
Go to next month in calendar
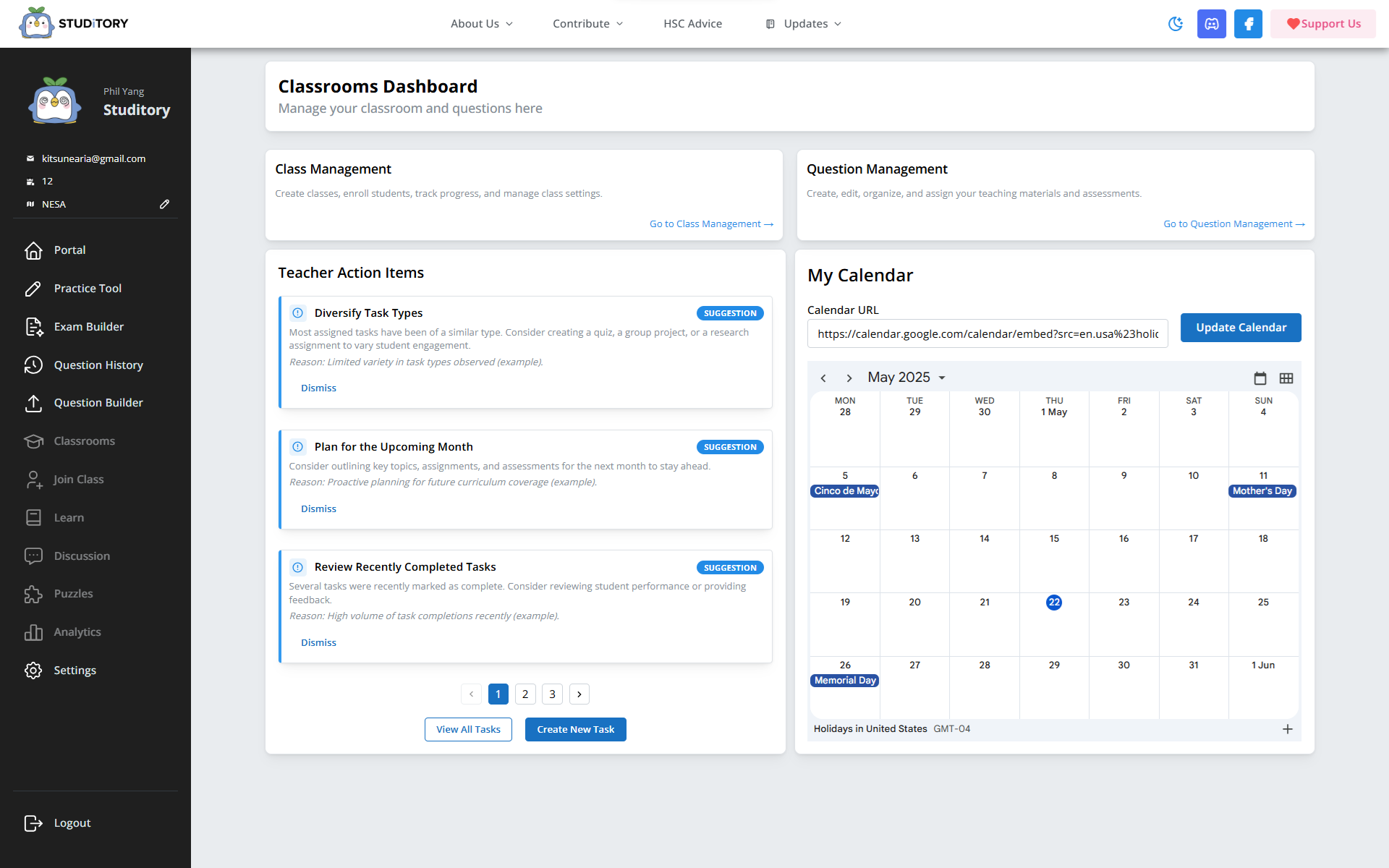pyautogui.click(x=849, y=378)
